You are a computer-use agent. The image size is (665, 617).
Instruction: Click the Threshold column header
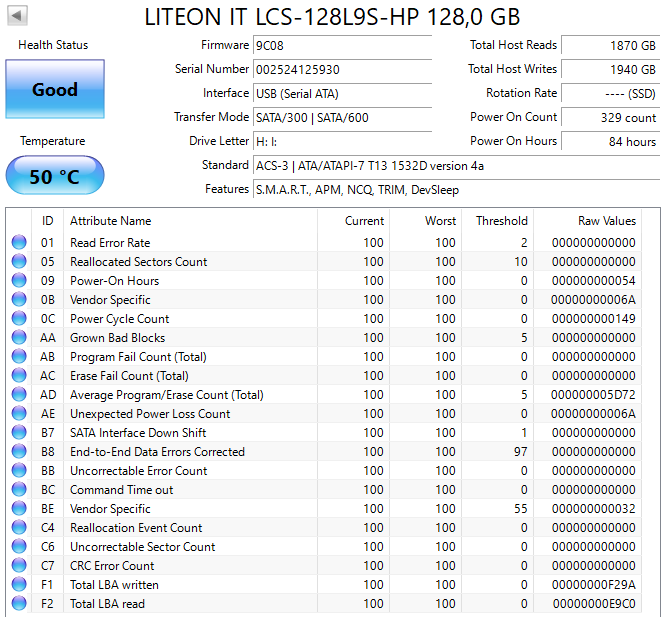[x=501, y=221]
